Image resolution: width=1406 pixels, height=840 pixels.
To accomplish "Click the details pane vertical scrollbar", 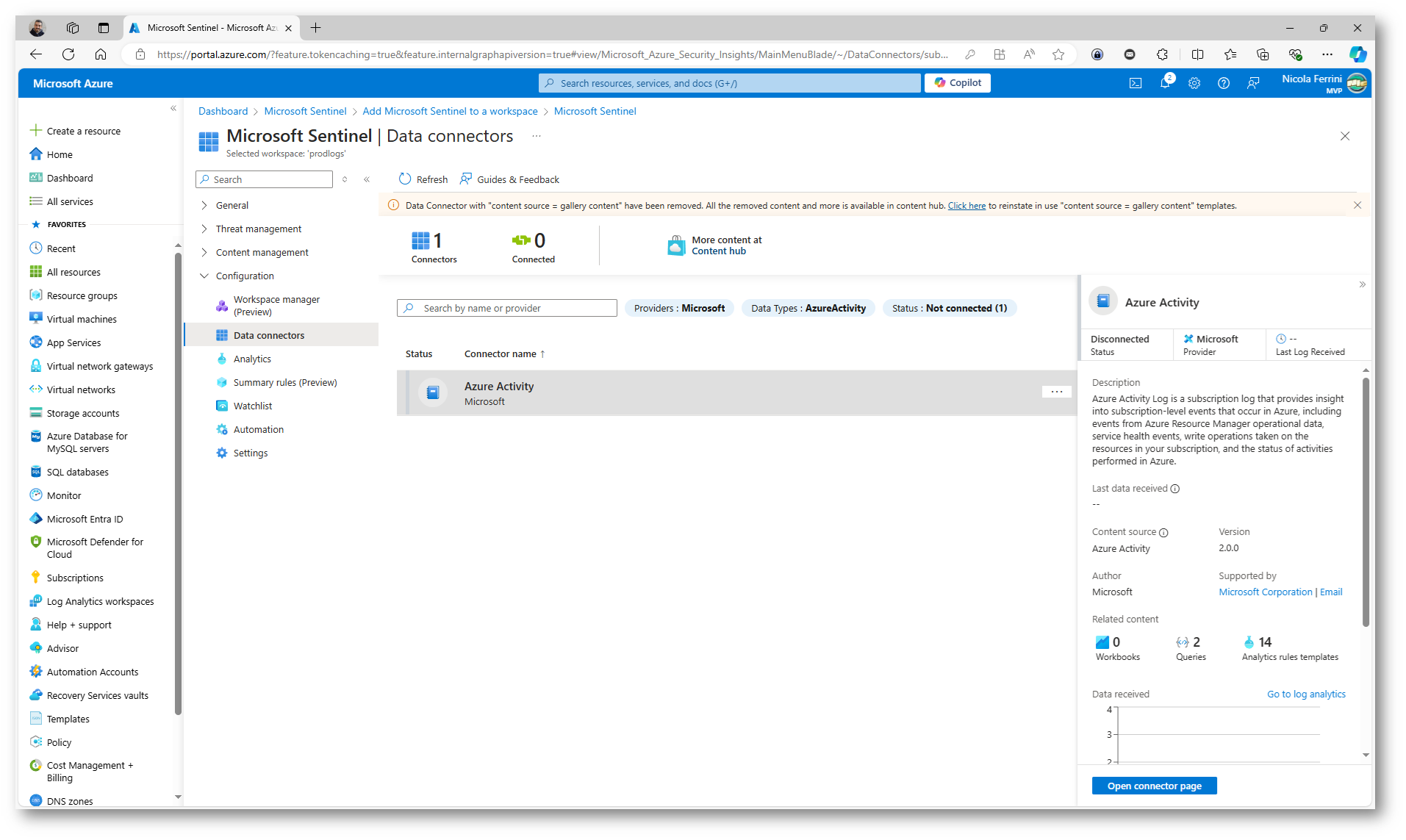I will tap(1366, 502).
